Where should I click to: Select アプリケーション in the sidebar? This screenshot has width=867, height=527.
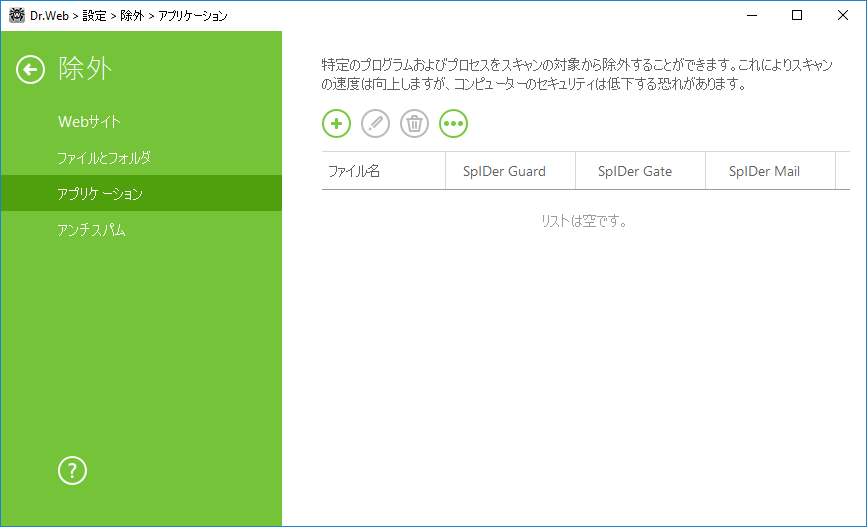[142, 194]
